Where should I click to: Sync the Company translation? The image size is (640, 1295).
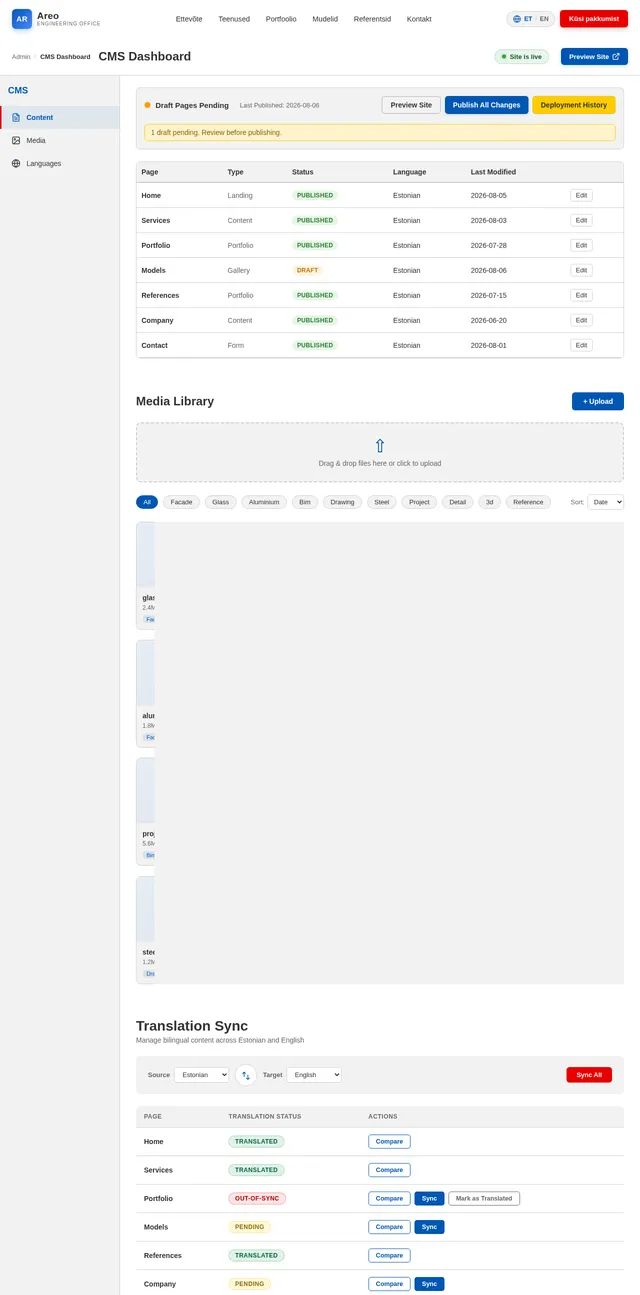[x=430, y=1284]
